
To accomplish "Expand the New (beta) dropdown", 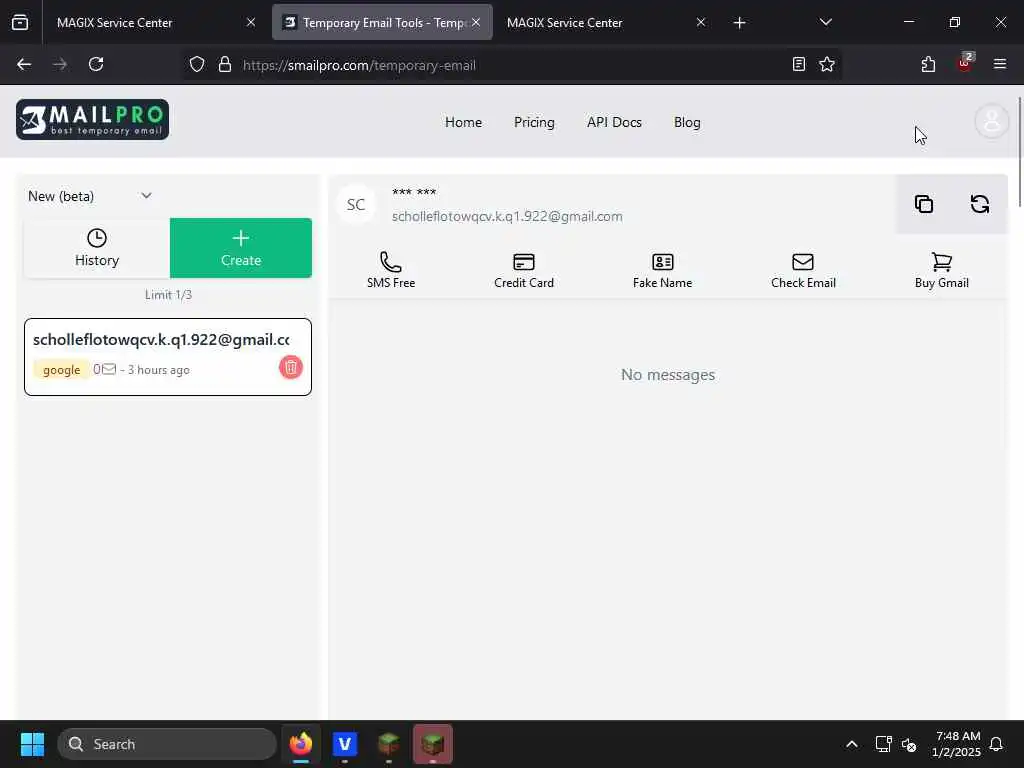I will [89, 196].
